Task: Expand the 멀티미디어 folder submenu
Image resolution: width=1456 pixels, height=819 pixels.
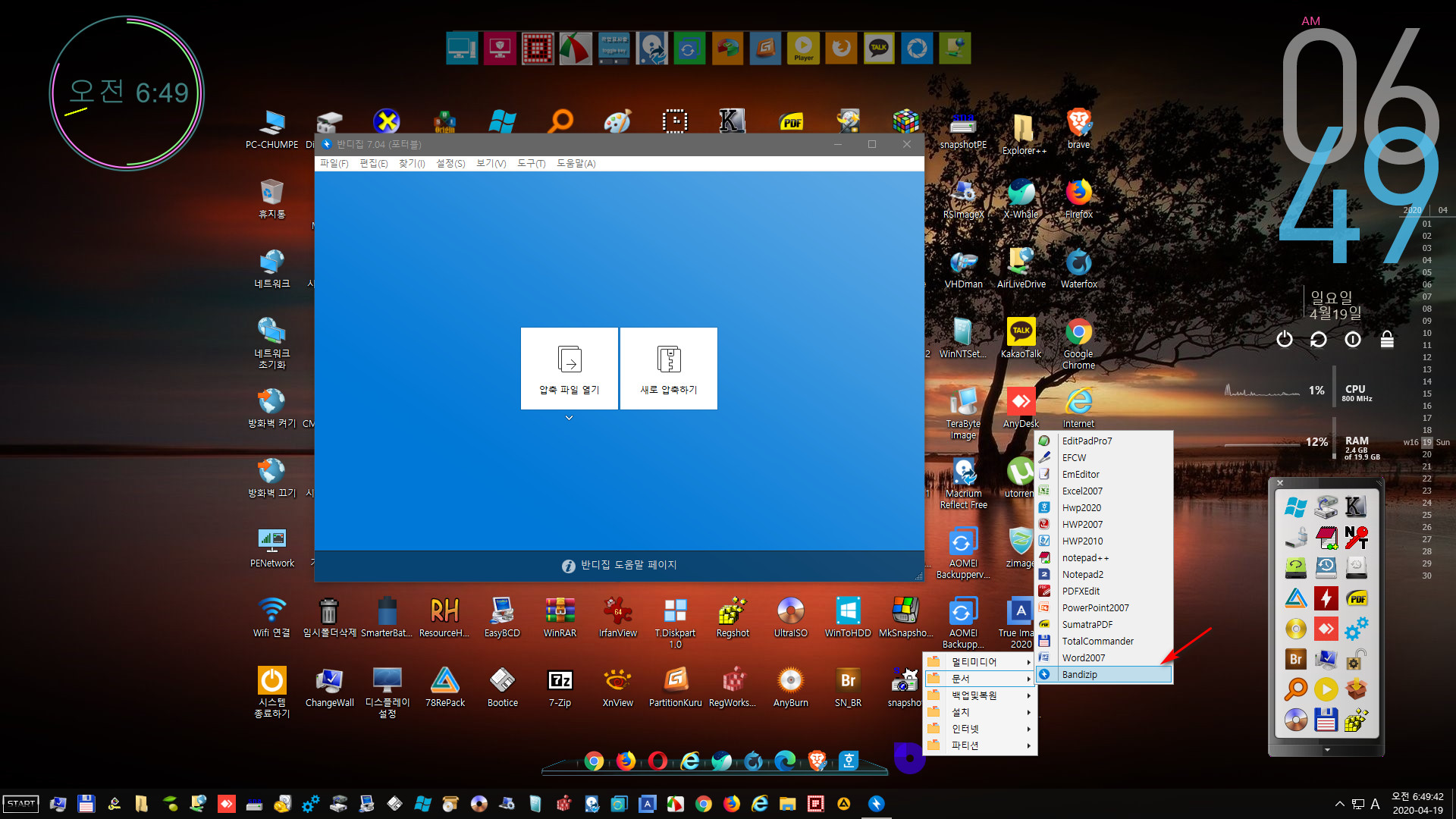Action: coord(980,662)
